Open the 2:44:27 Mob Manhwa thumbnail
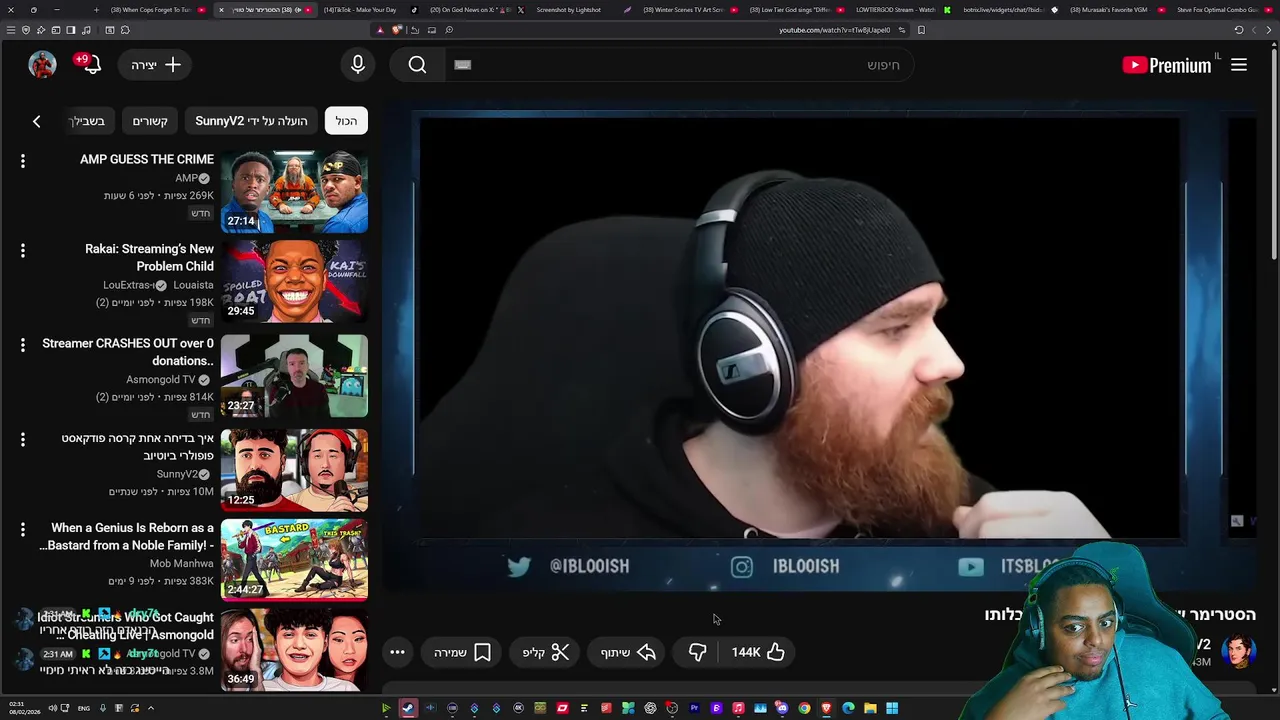1280x720 pixels. tap(294, 560)
